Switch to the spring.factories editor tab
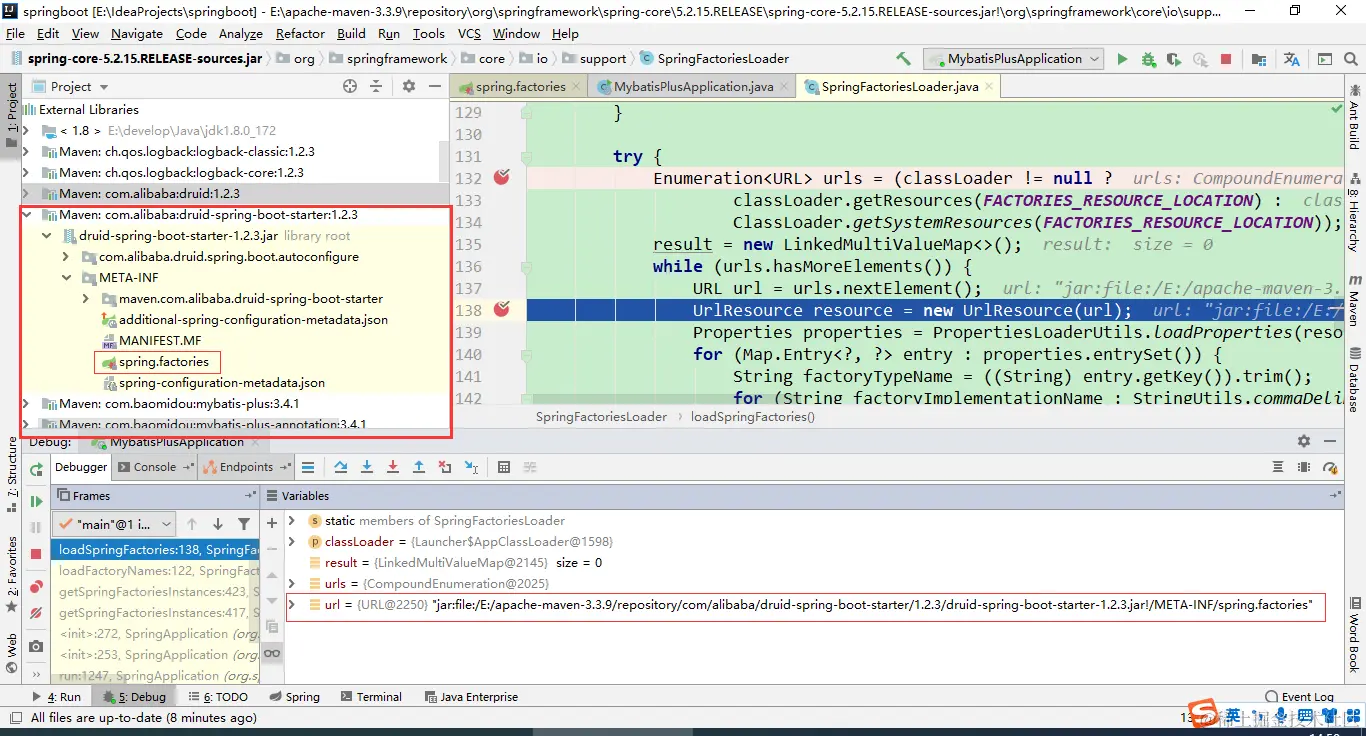Image resolution: width=1366 pixels, height=736 pixels. (518, 87)
